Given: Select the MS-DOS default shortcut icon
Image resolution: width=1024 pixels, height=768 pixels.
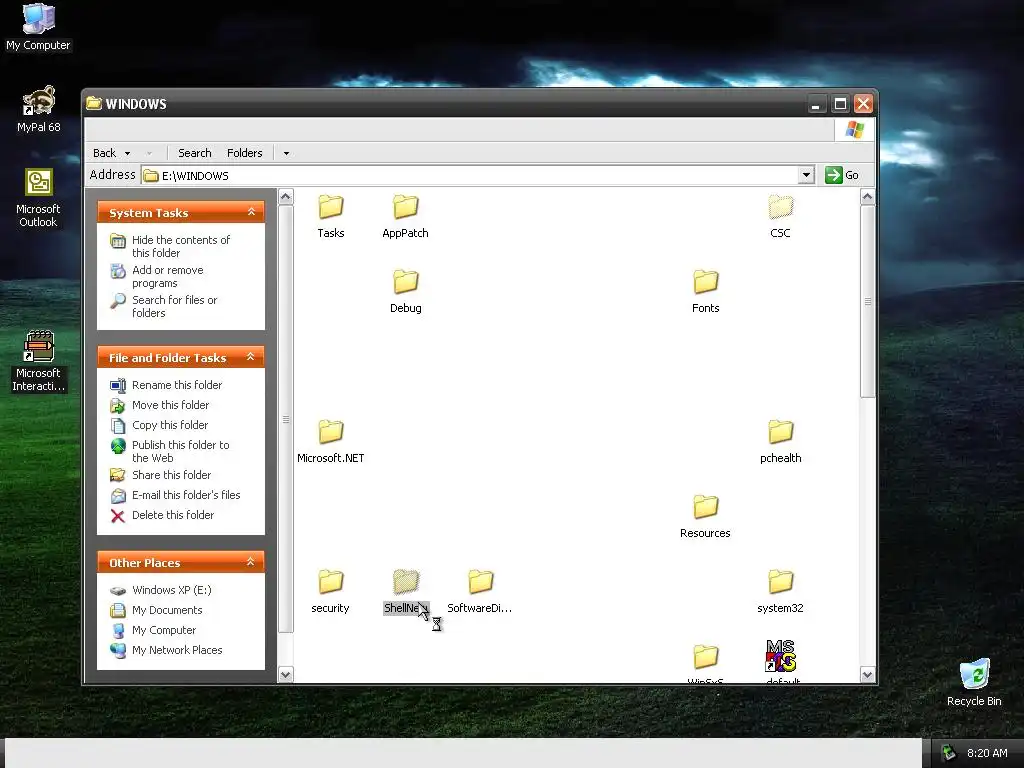Looking at the screenshot, I should [780, 656].
